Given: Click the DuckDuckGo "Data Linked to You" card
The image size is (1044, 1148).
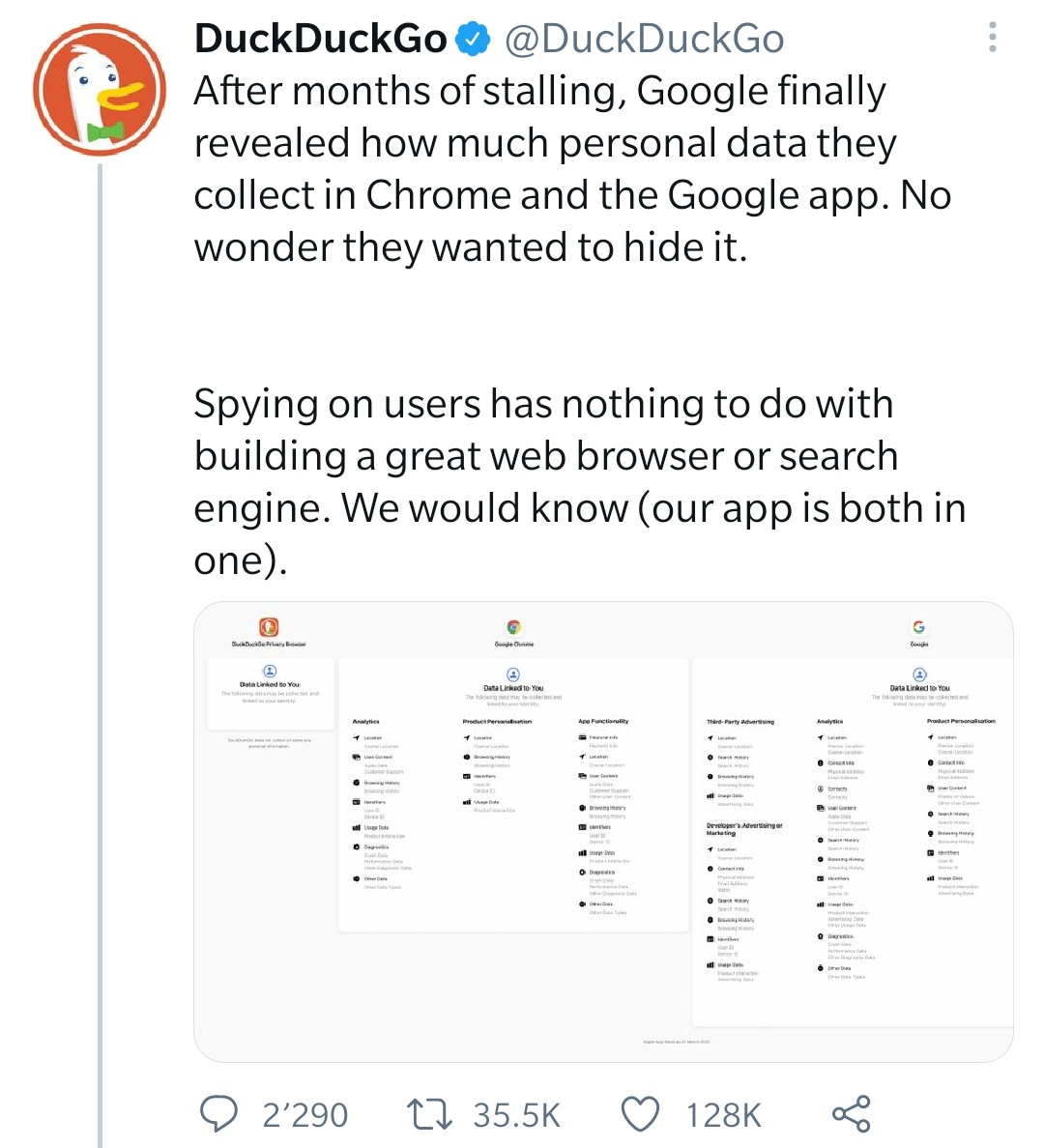Looking at the screenshot, I should click(x=271, y=694).
